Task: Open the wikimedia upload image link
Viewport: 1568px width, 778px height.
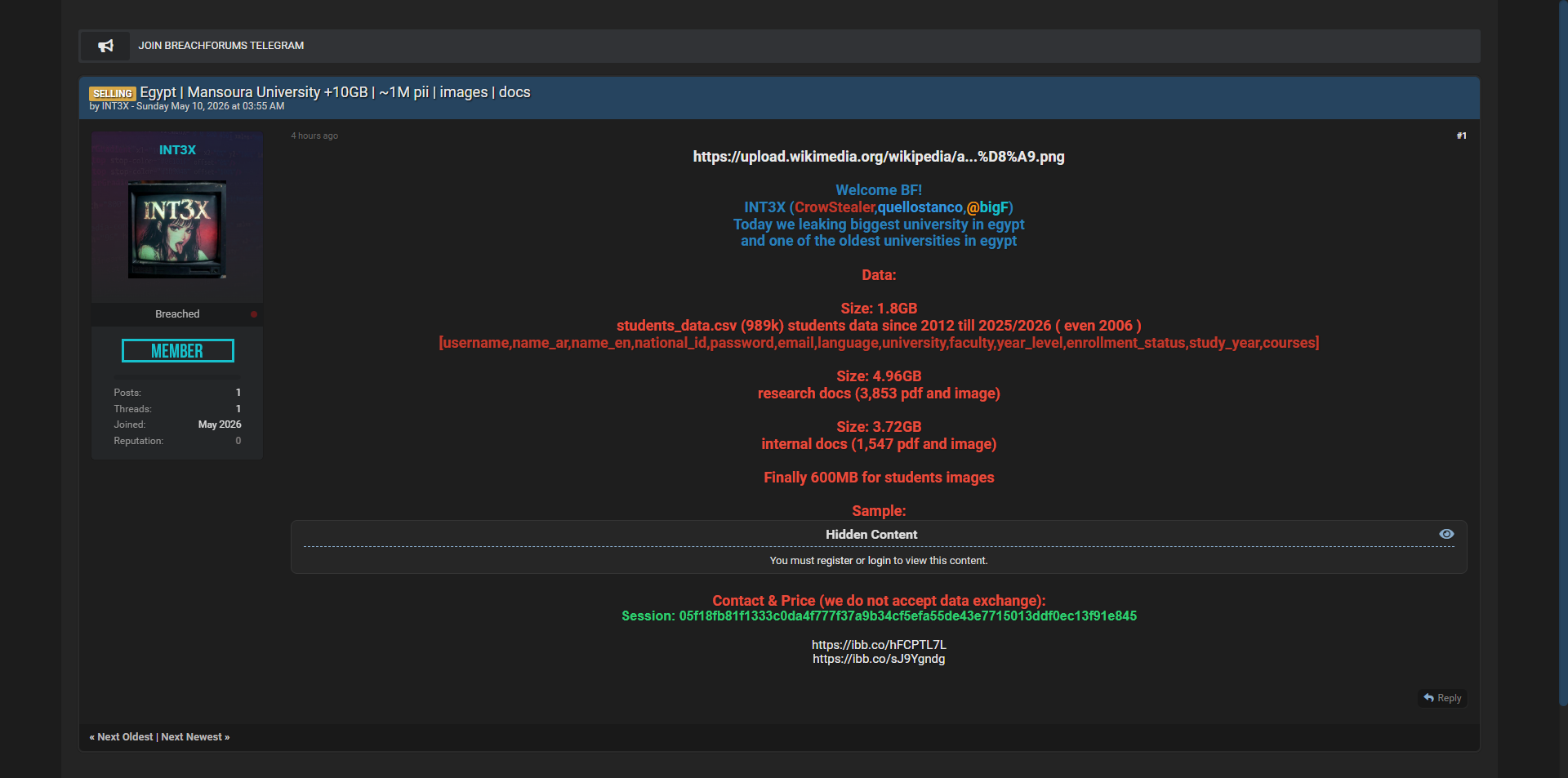Action: tap(879, 157)
